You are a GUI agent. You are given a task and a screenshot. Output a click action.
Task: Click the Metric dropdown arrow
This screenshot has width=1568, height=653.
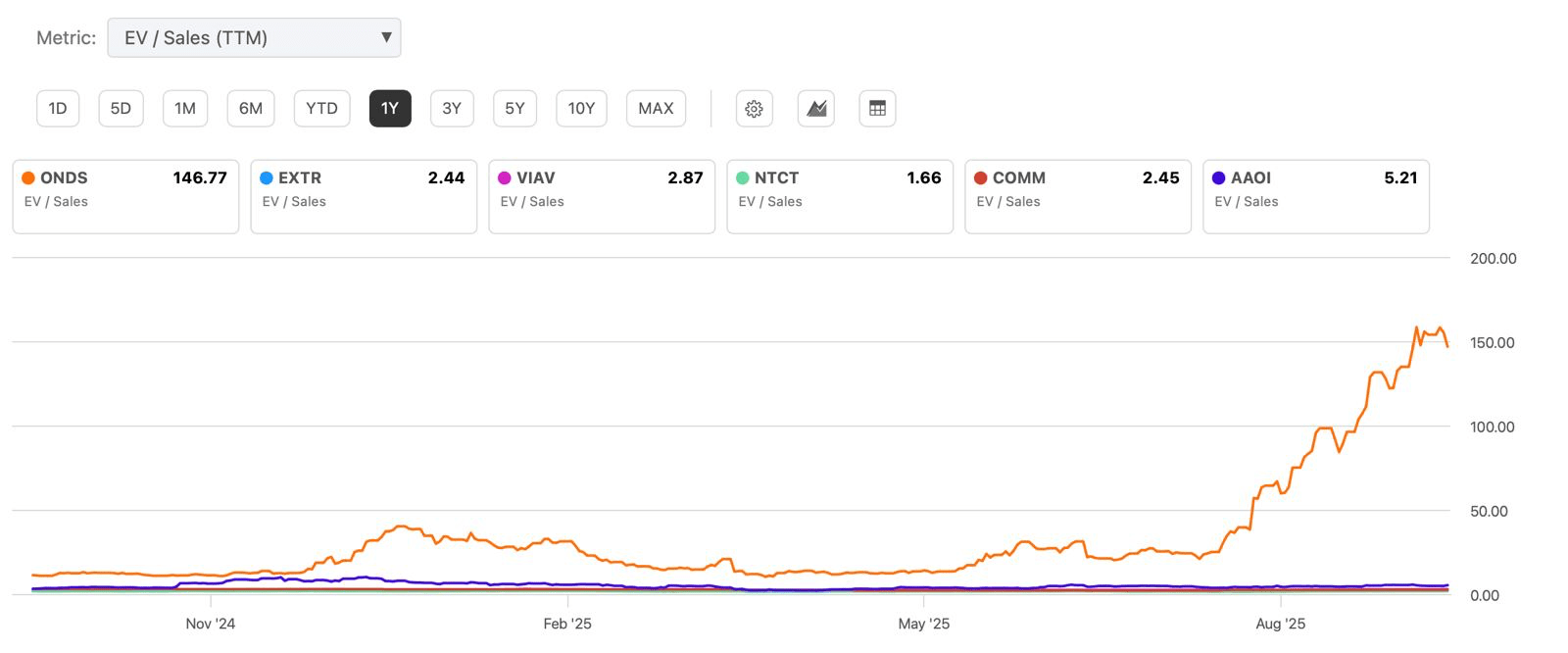(386, 38)
